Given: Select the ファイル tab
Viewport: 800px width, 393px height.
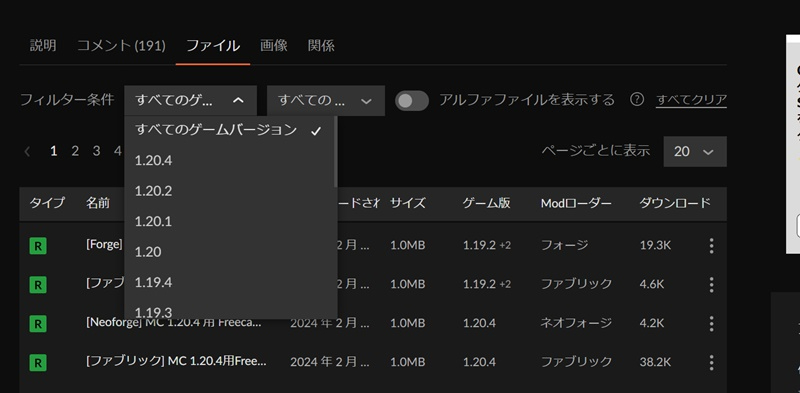Looking at the screenshot, I should (x=213, y=46).
